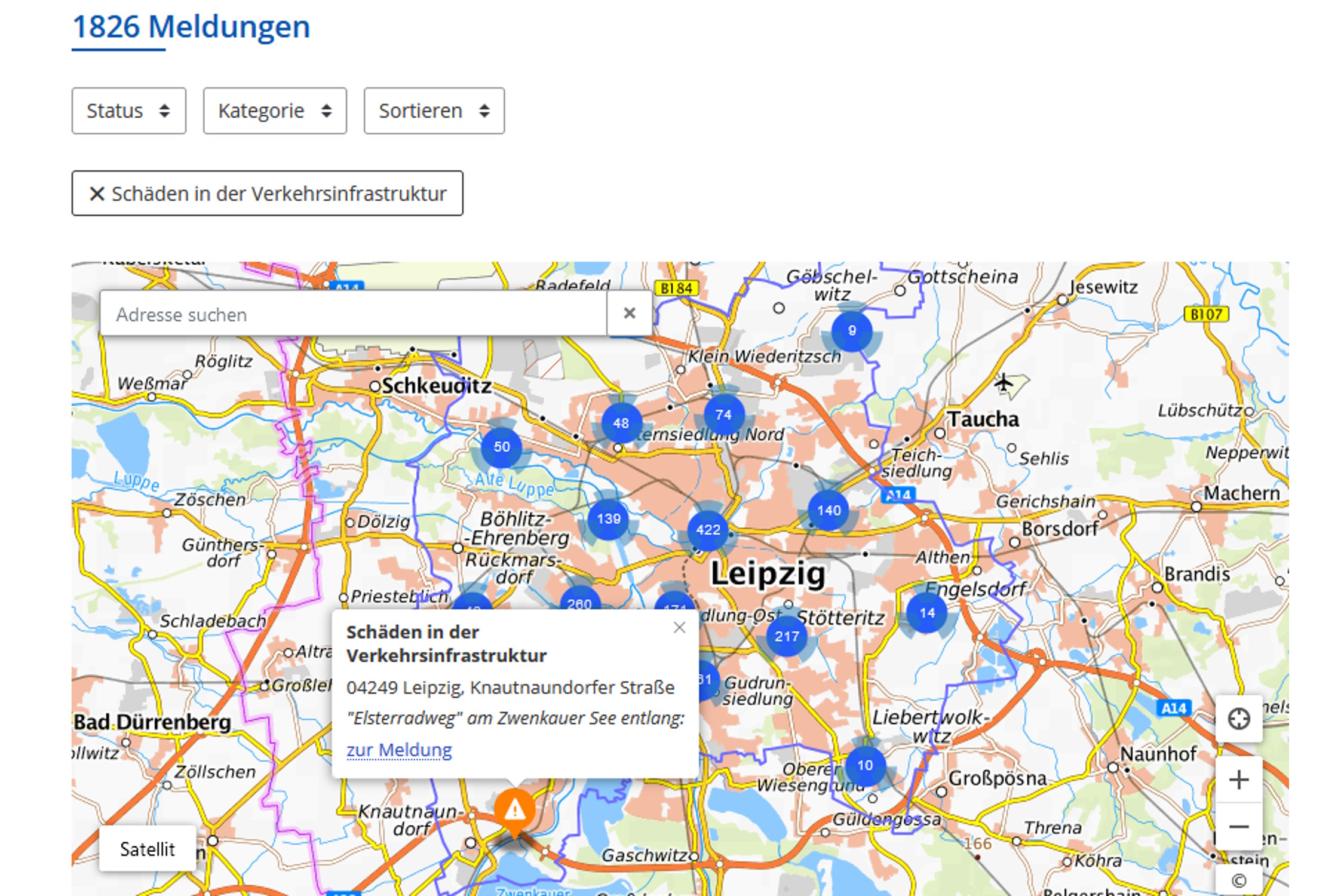The width and height of the screenshot is (1344, 896).
Task: Click the cluster marker labeled 9
Action: click(x=852, y=331)
